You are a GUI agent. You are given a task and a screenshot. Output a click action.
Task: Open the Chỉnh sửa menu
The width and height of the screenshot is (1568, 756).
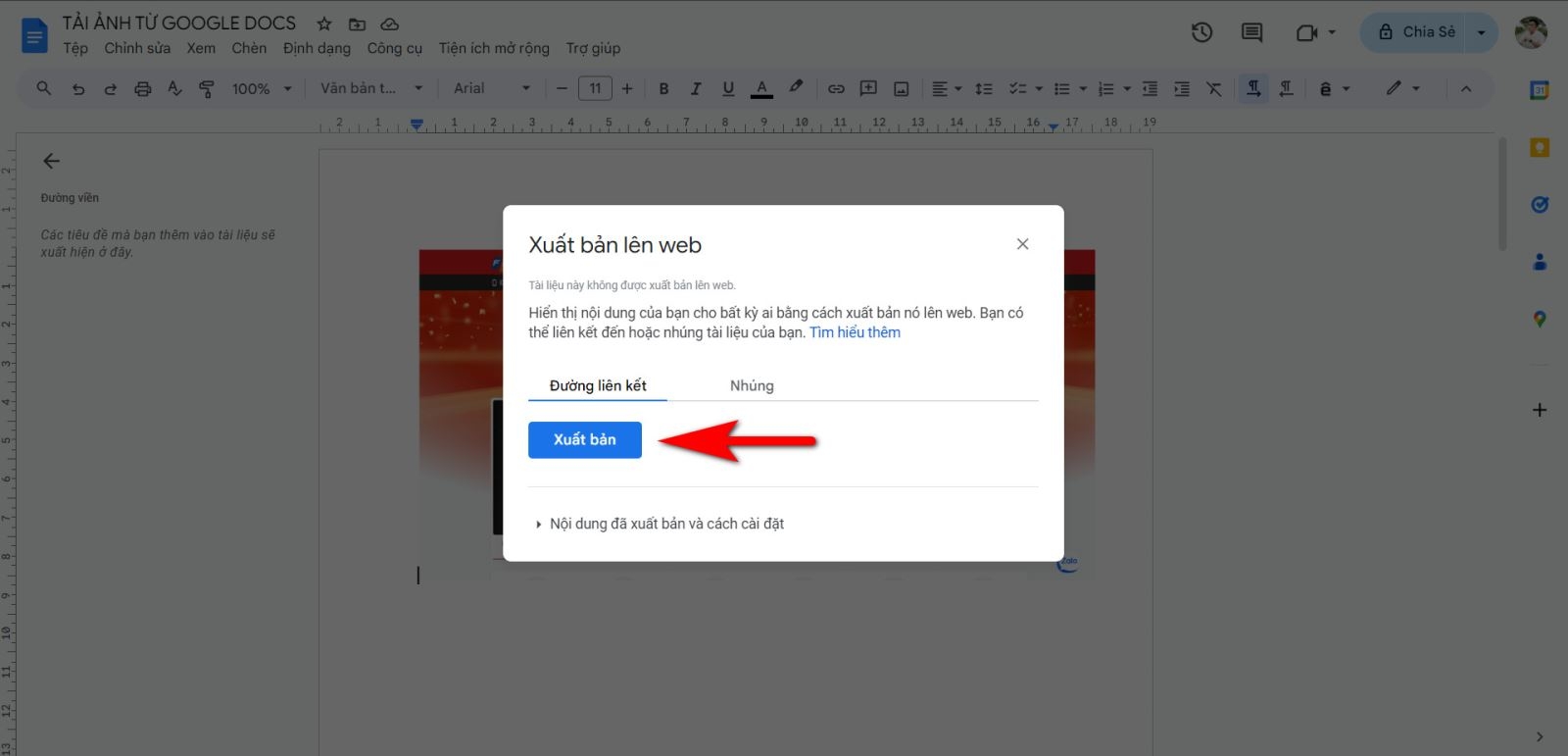[x=137, y=48]
